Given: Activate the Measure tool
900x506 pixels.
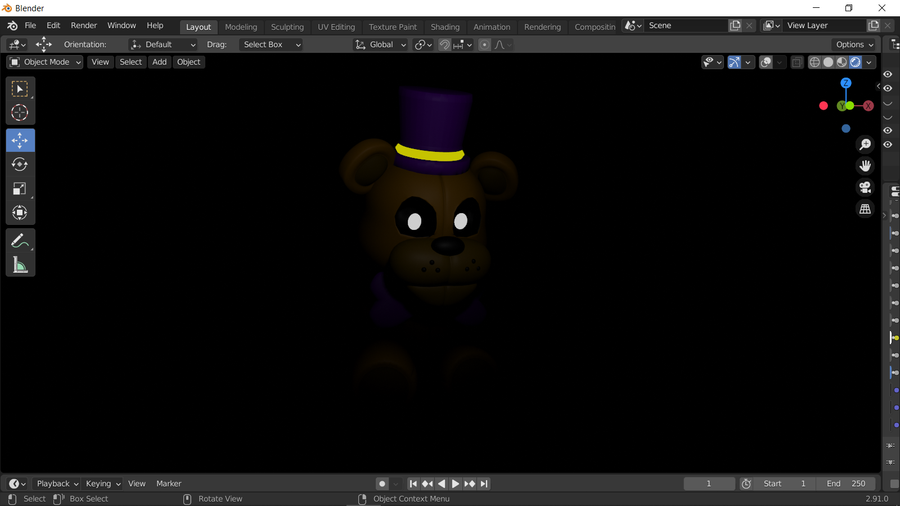Looking at the screenshot, I should [20, 265].
